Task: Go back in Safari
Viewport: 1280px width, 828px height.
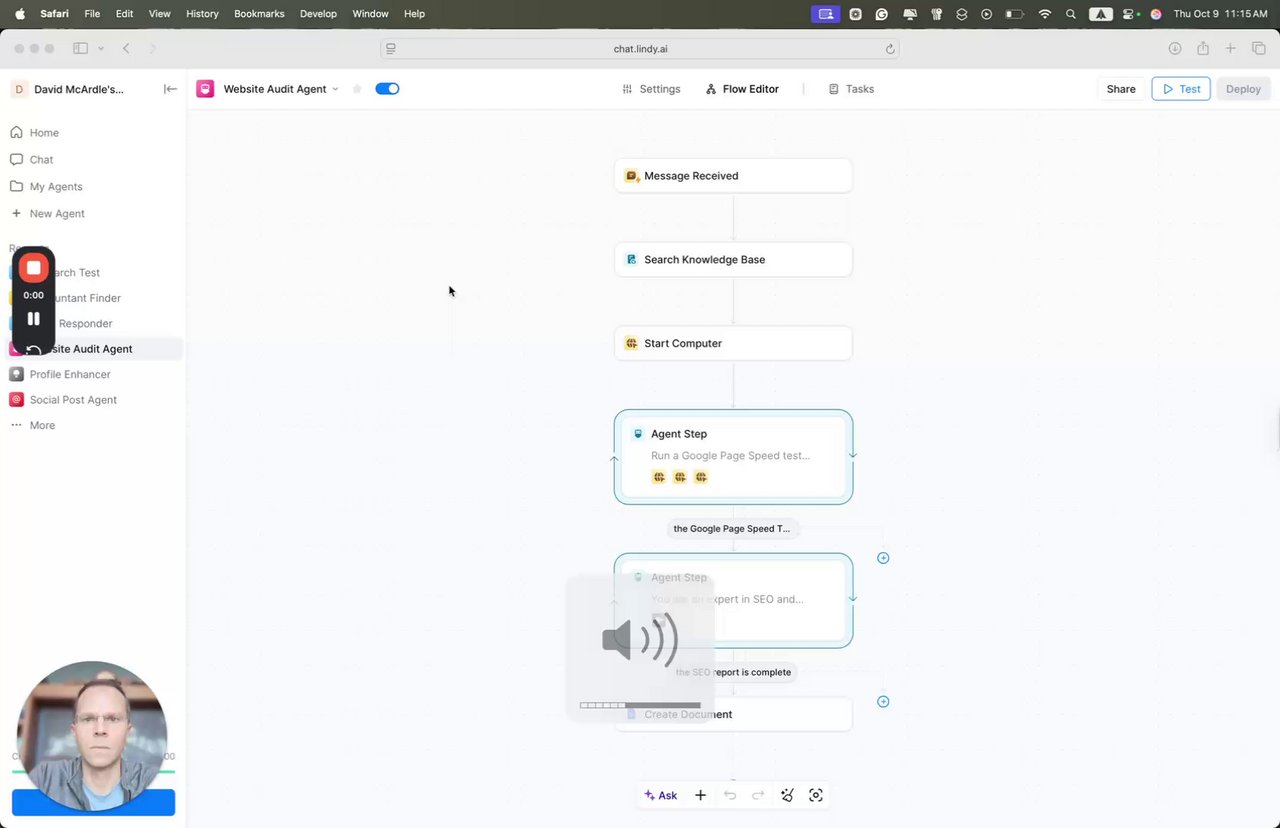Action: click(x=126, y=48)
